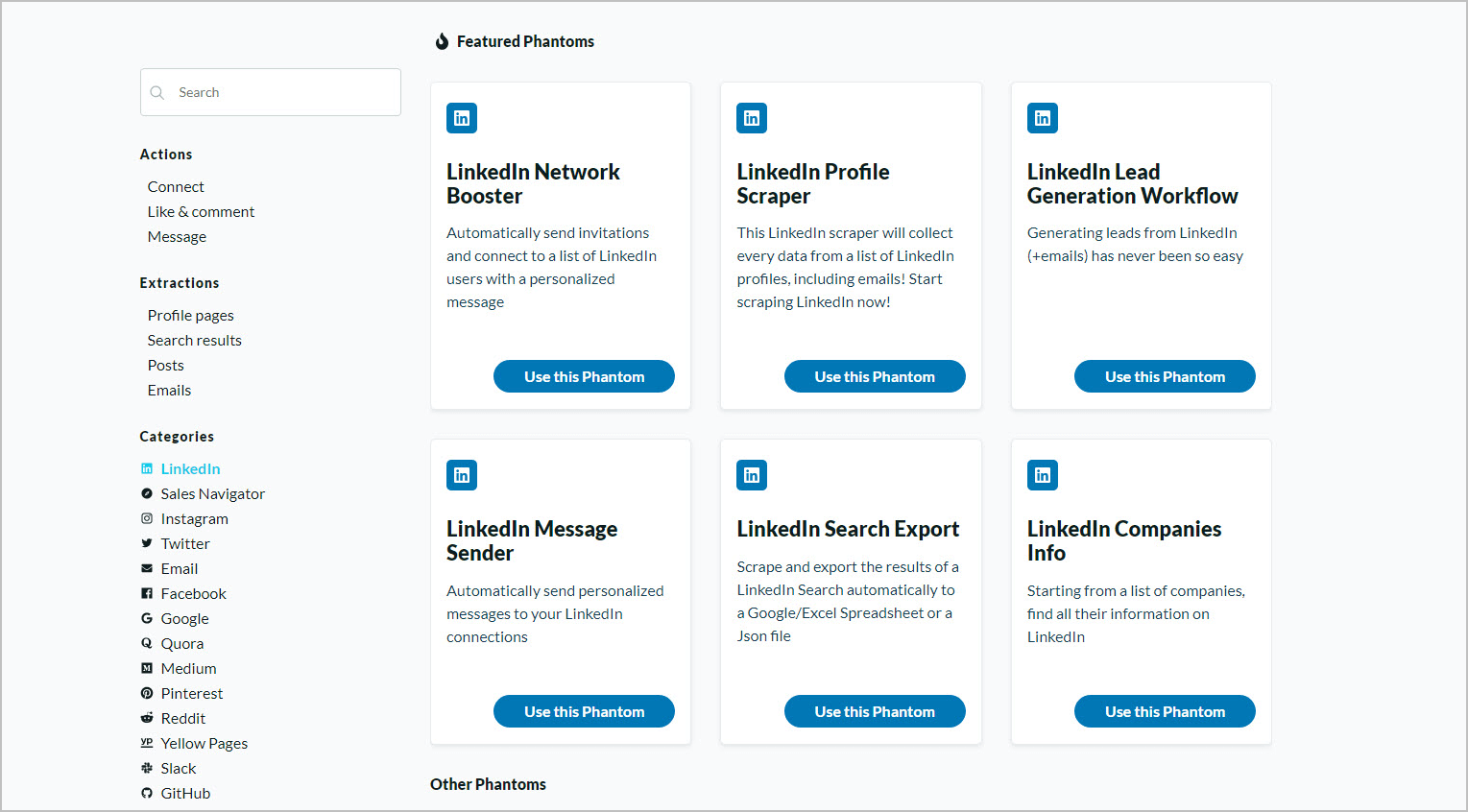Use the LinkedIn Profile Scraper Phantom
This screenshot has width=1468, height=812.
pos(875,376)
